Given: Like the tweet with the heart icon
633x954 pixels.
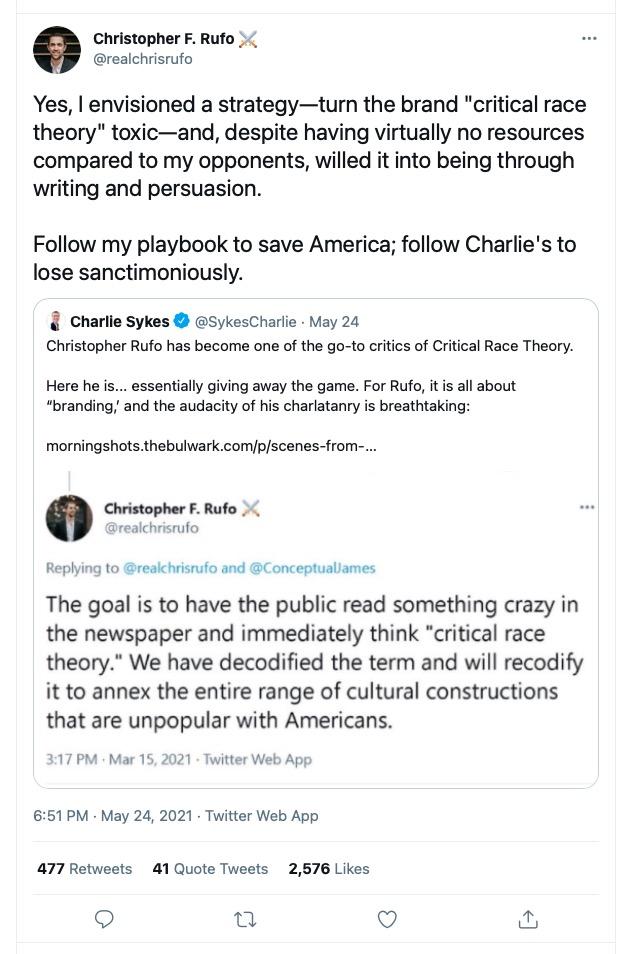Looking at the screenshot, I should [387, 918].
